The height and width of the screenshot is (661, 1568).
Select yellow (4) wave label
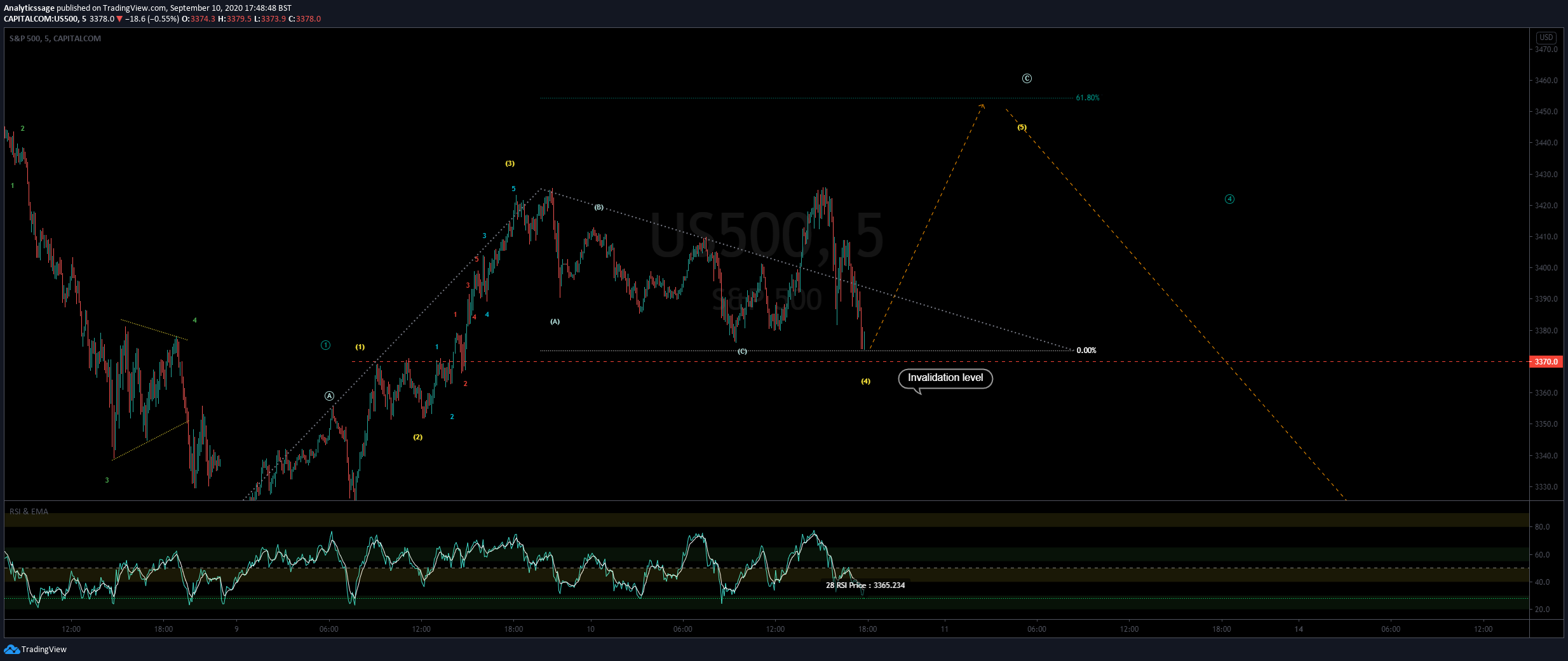865,382
